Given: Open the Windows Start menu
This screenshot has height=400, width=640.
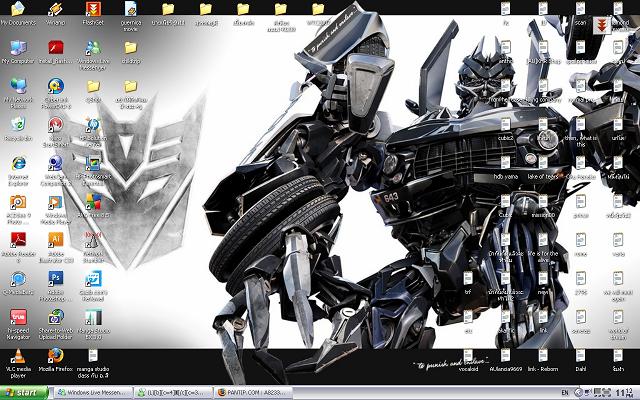Looking at the screenshot, I should pos(24,393).
